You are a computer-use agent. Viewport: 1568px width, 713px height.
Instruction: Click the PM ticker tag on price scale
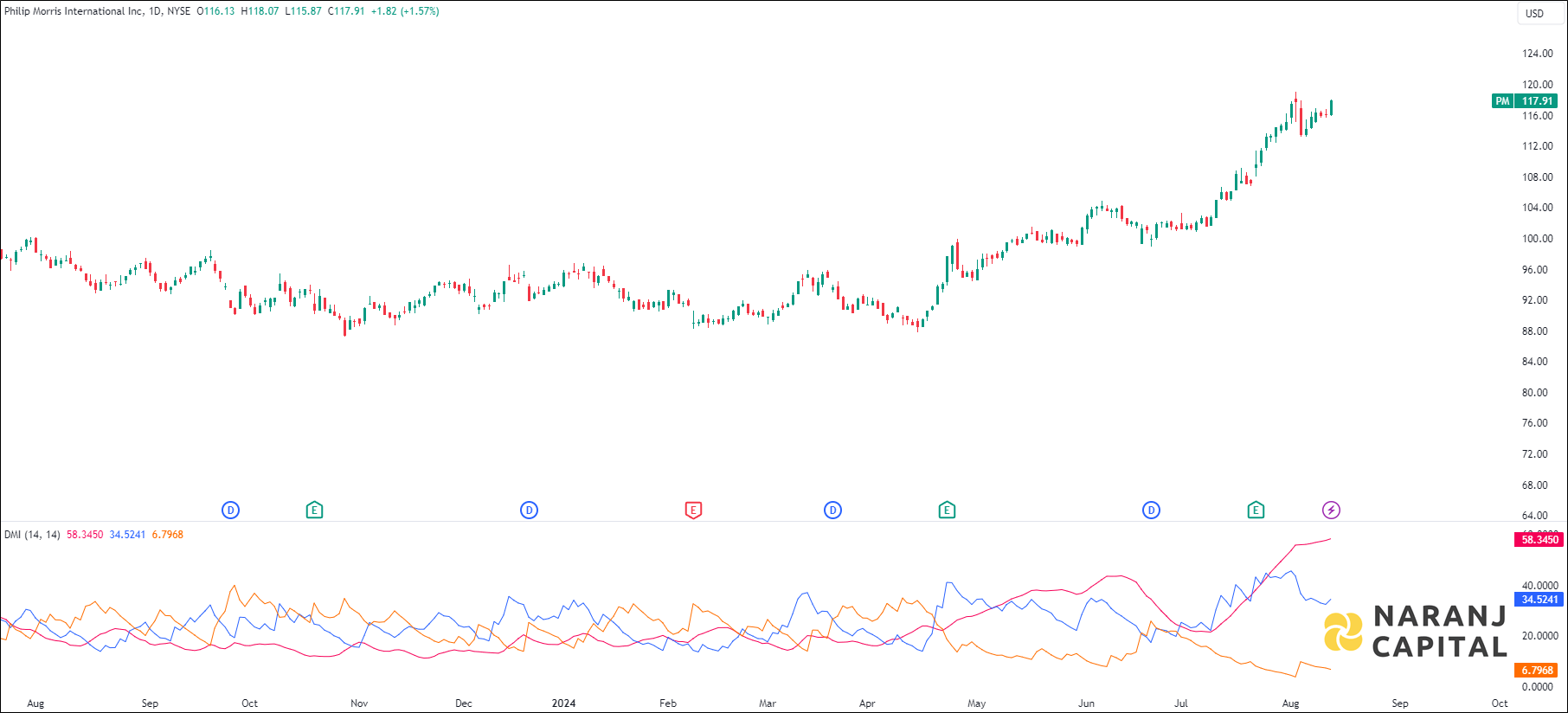coord(1502,101)
